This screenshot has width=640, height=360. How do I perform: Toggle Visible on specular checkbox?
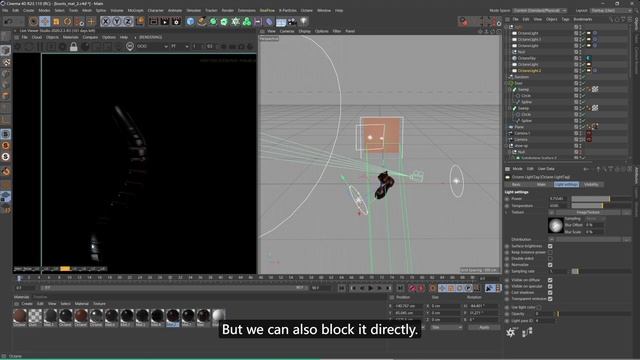pos(550,286)
